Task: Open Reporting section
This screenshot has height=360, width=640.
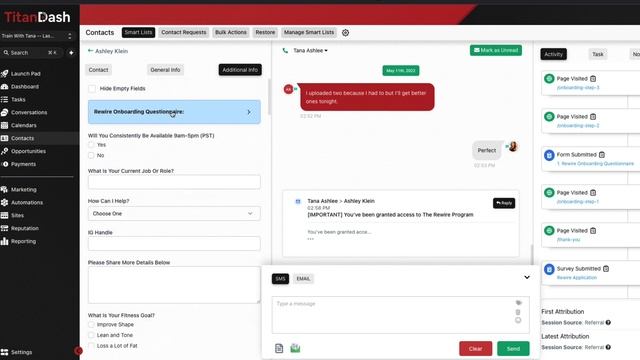Action: pyautogui.click(x=23, y=241)
